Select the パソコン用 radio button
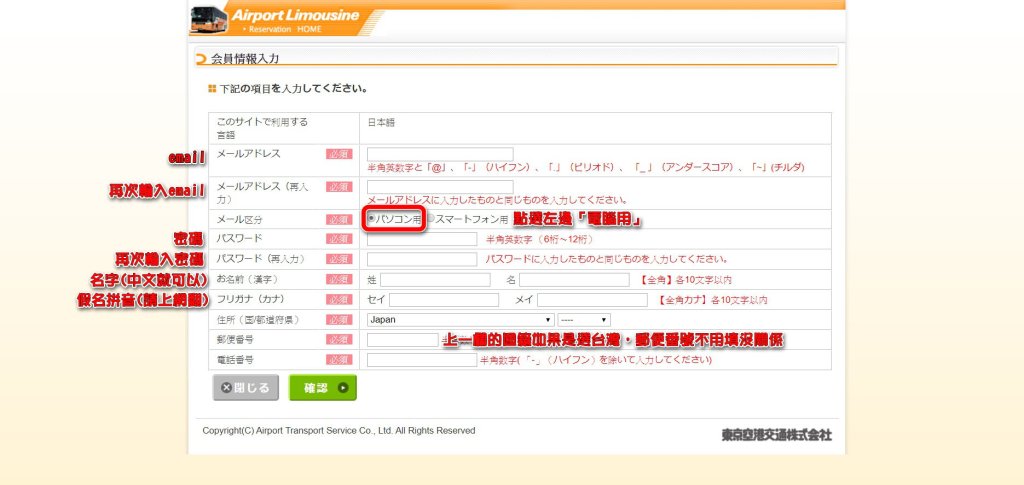 point(371,218)
